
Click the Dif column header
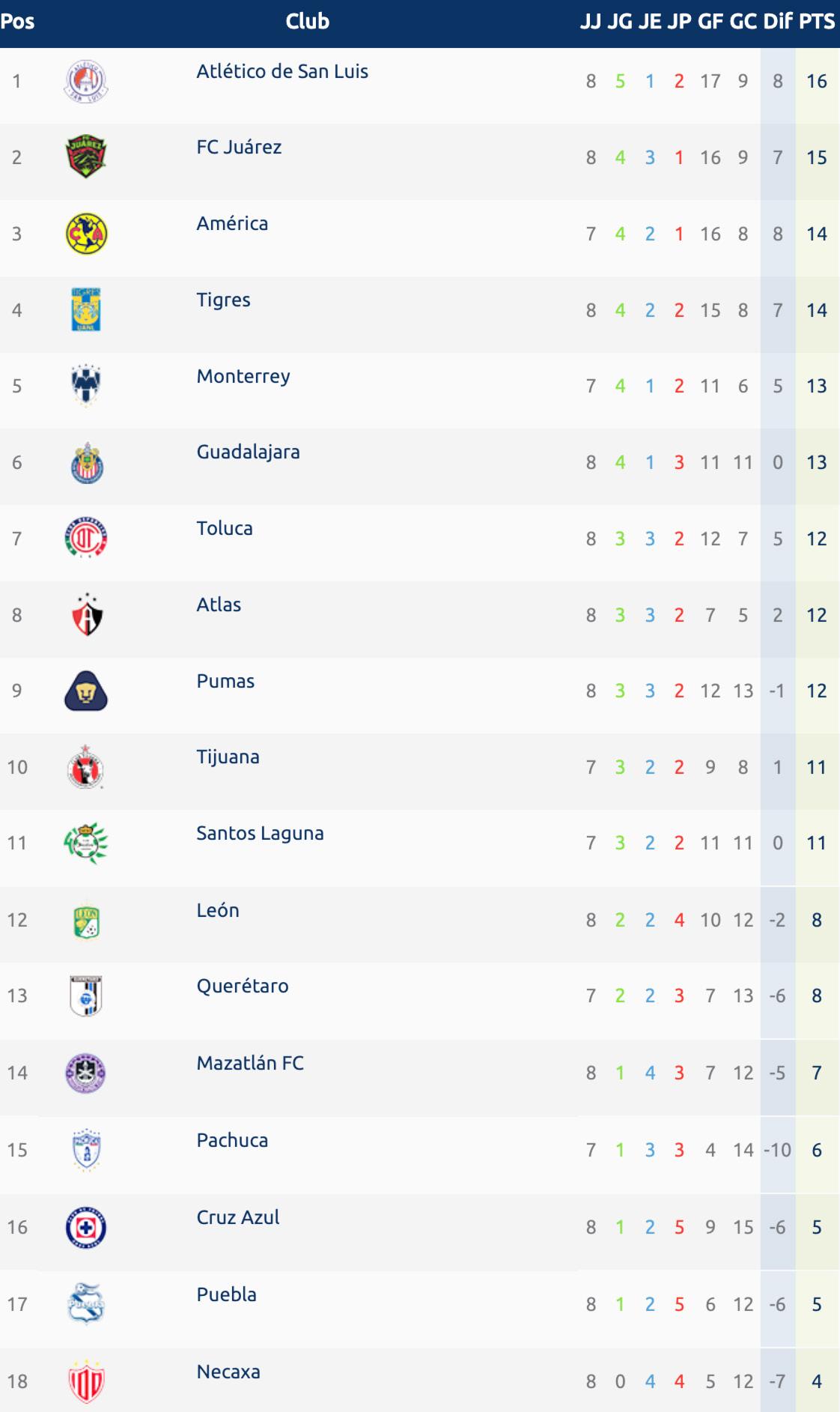777,21
